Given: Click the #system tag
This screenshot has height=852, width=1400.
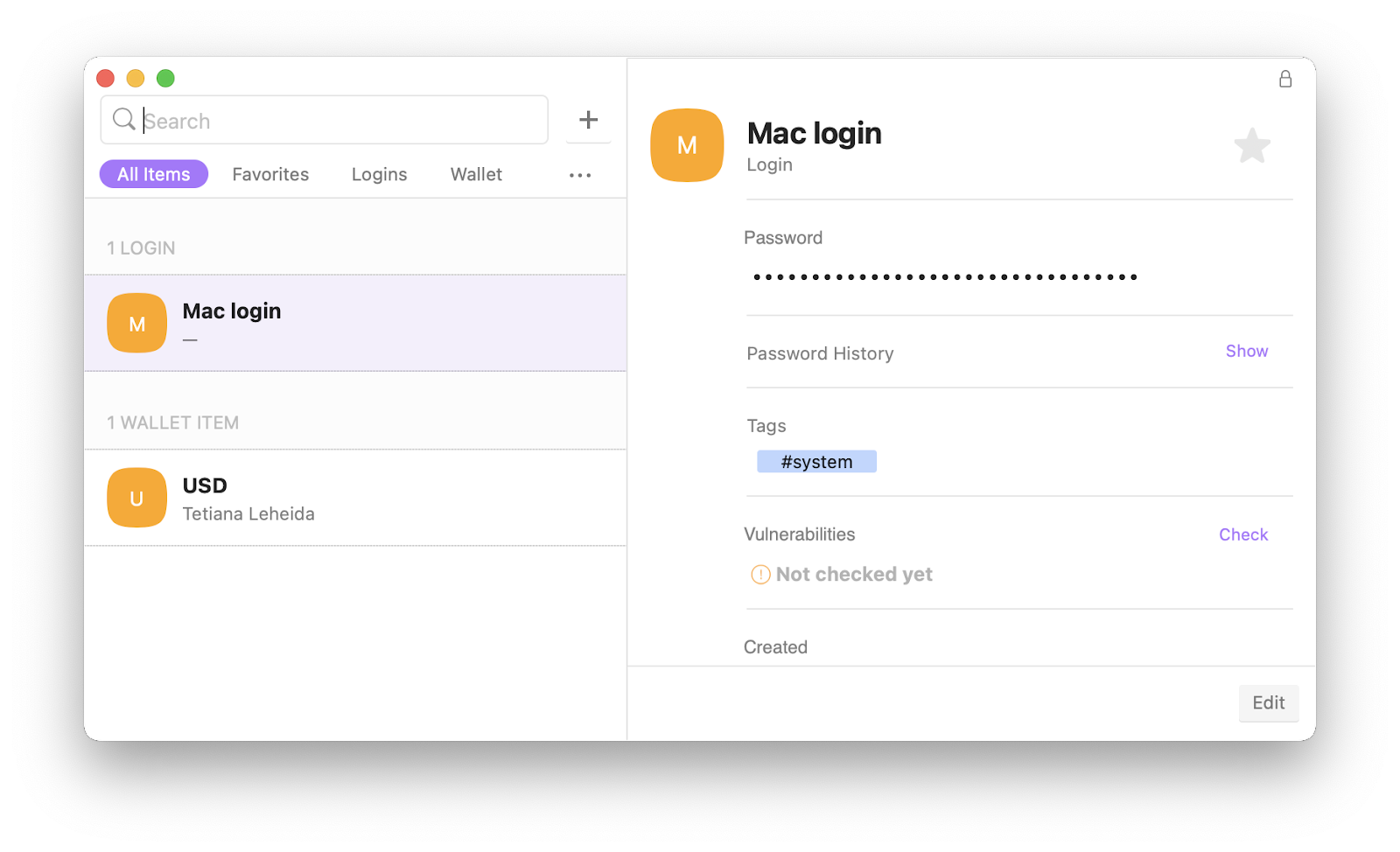Looking at the screenshot, I should tap(816, 462).
